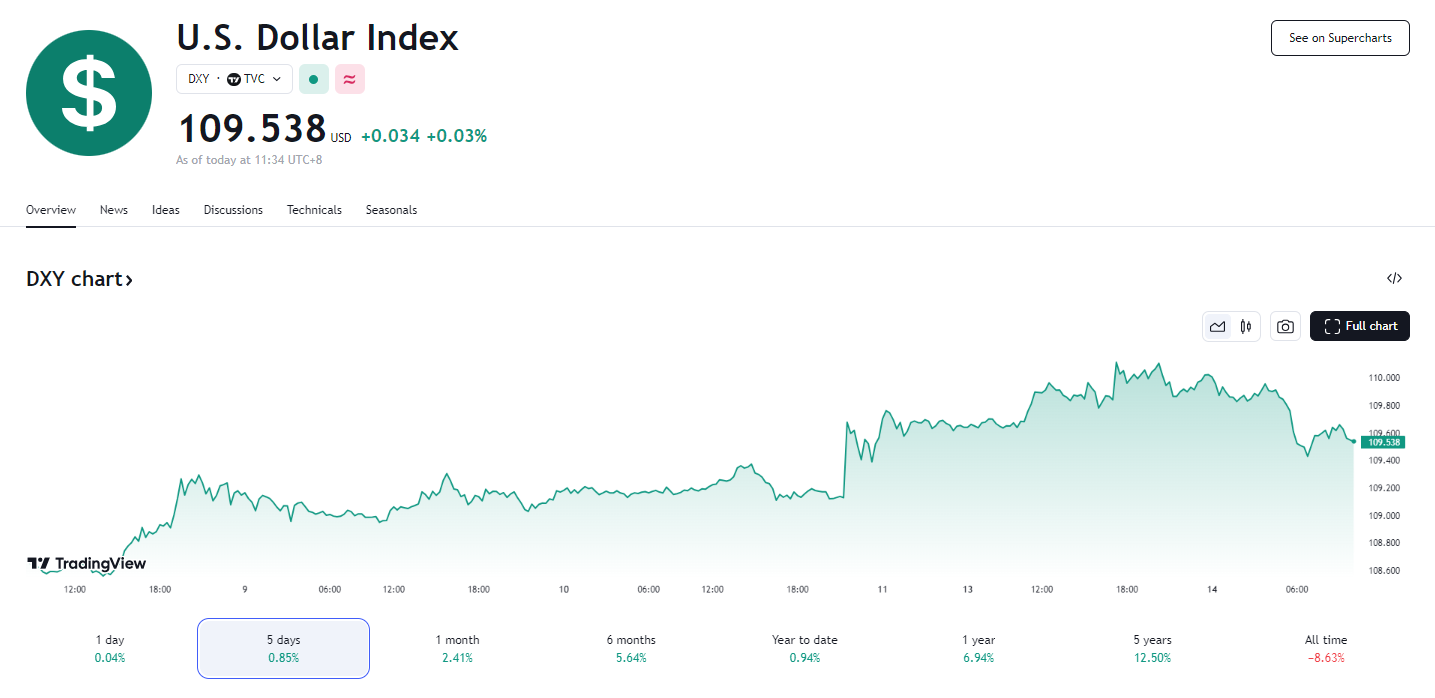This screenshot has height=698, width=1435.
Task: Expand the DXY chart heading arrow
Action: pyautogui.click(x=129, y=280)
